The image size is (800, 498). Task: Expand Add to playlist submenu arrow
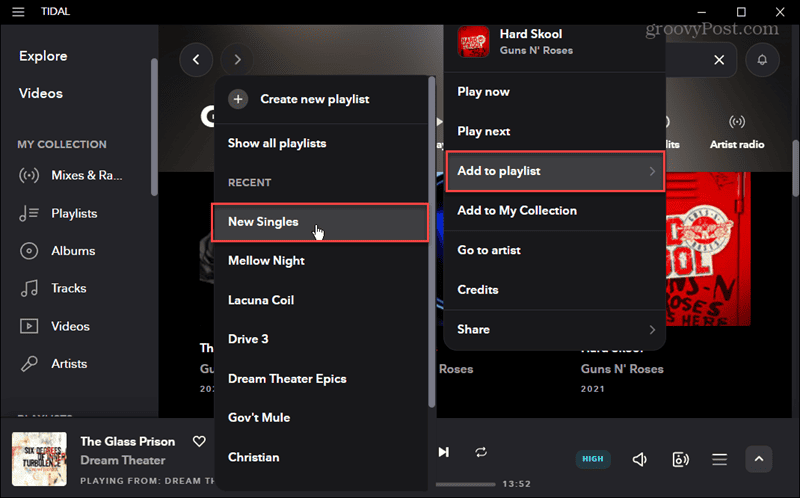[x=652, y=171]
